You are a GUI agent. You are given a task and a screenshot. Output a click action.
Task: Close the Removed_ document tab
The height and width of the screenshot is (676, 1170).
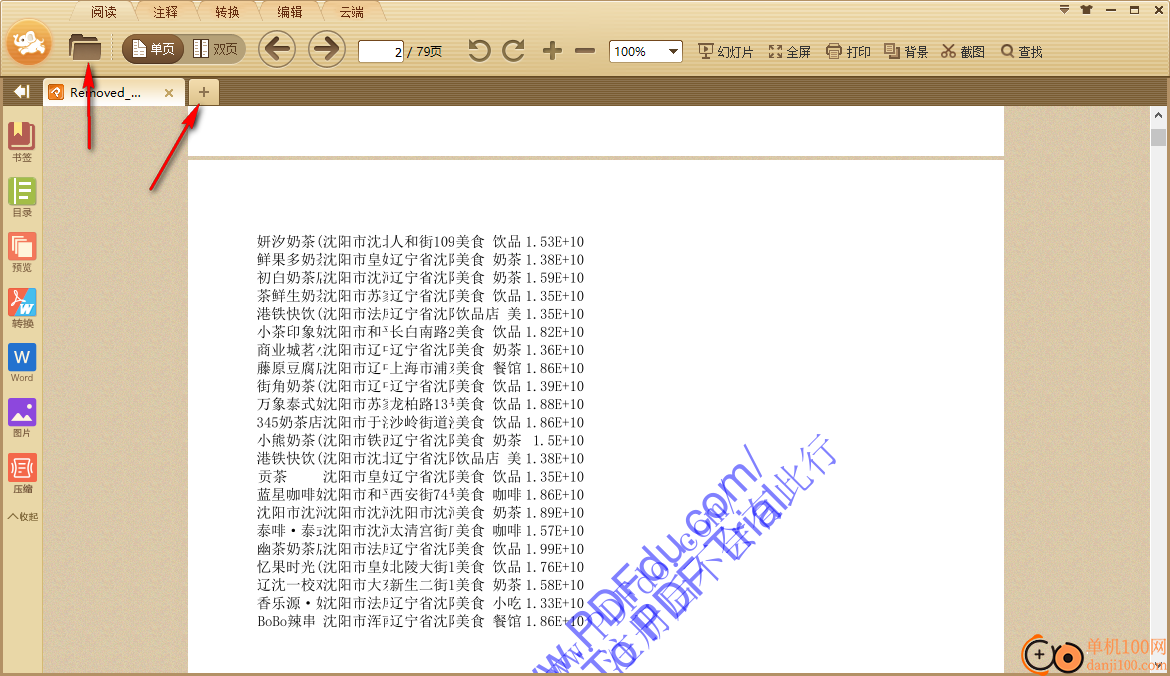[x=169, y=93]
